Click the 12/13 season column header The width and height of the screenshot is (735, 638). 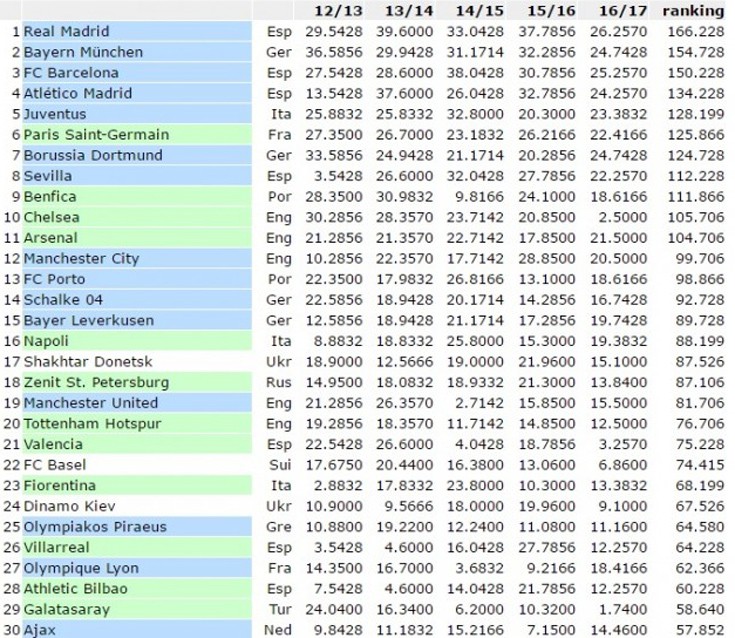click(333, 11)
